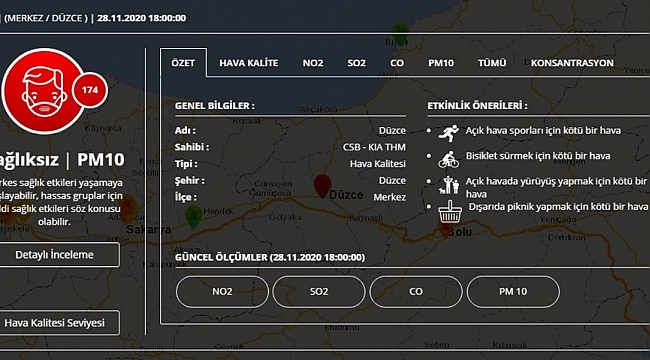Select the red Düzce map marker
The height and width of the screenshot is (360, 650).
point(323,186)
